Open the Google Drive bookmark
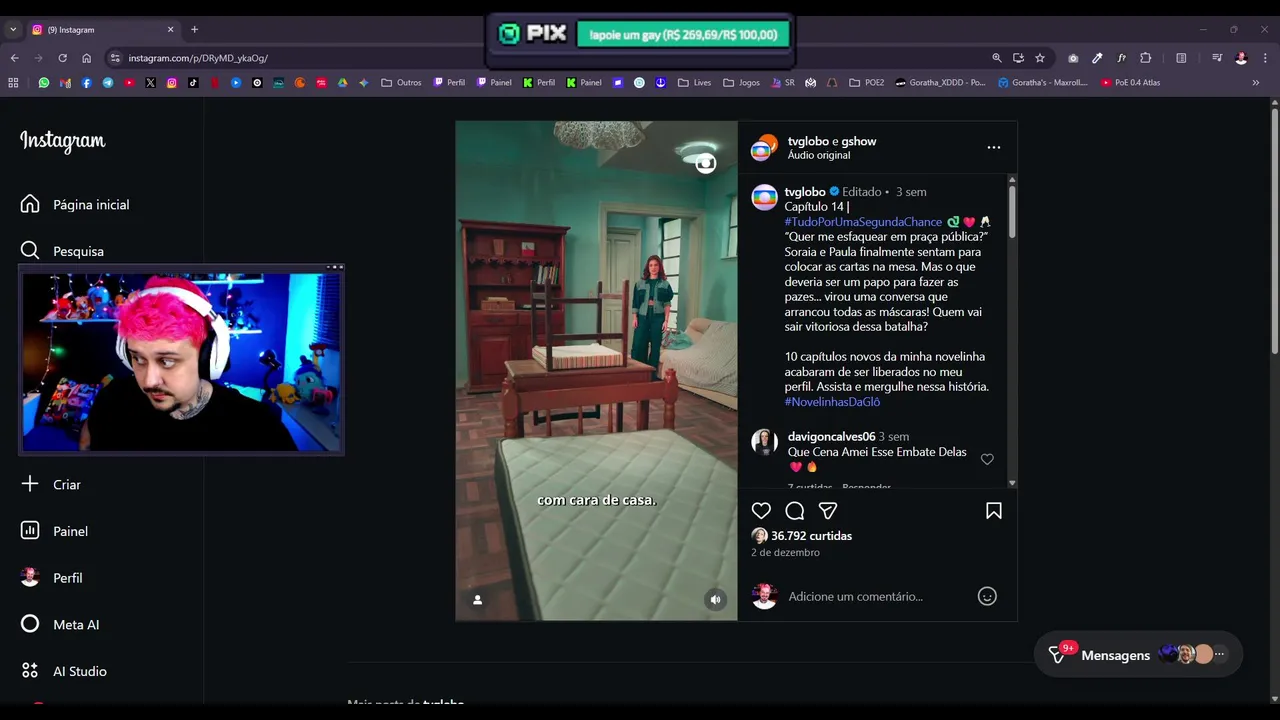This screenshot has width=1280, height=720. click(342, 83)
